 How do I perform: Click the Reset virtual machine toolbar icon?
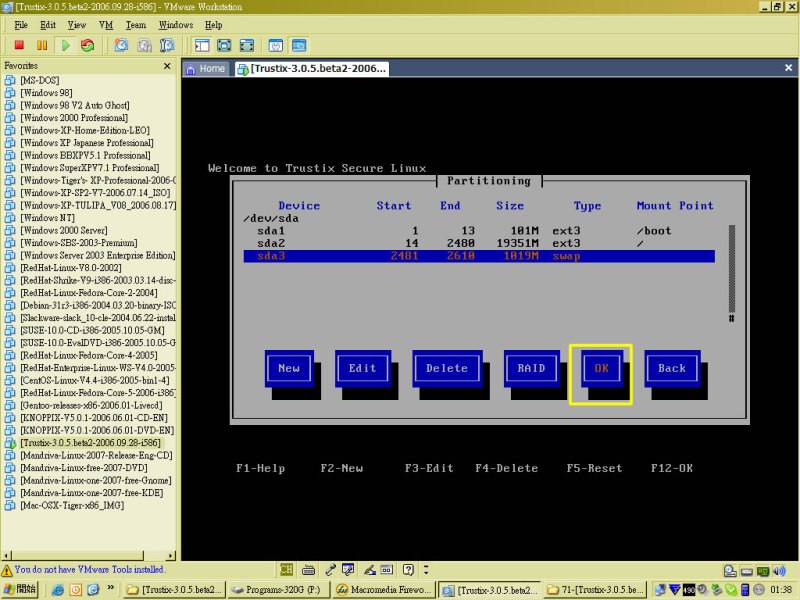coord(88,45)
